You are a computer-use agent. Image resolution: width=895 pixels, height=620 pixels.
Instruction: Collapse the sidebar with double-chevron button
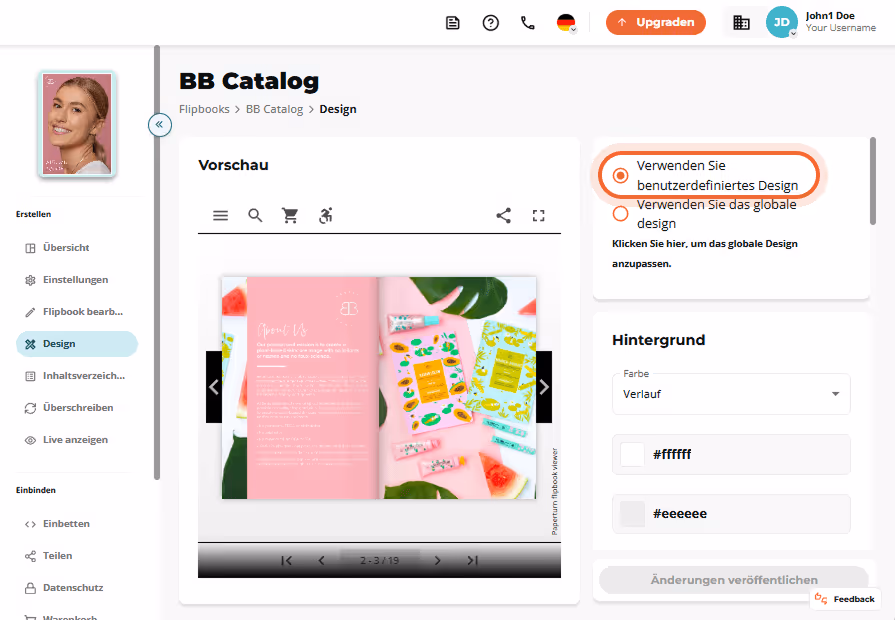(160, 124)
